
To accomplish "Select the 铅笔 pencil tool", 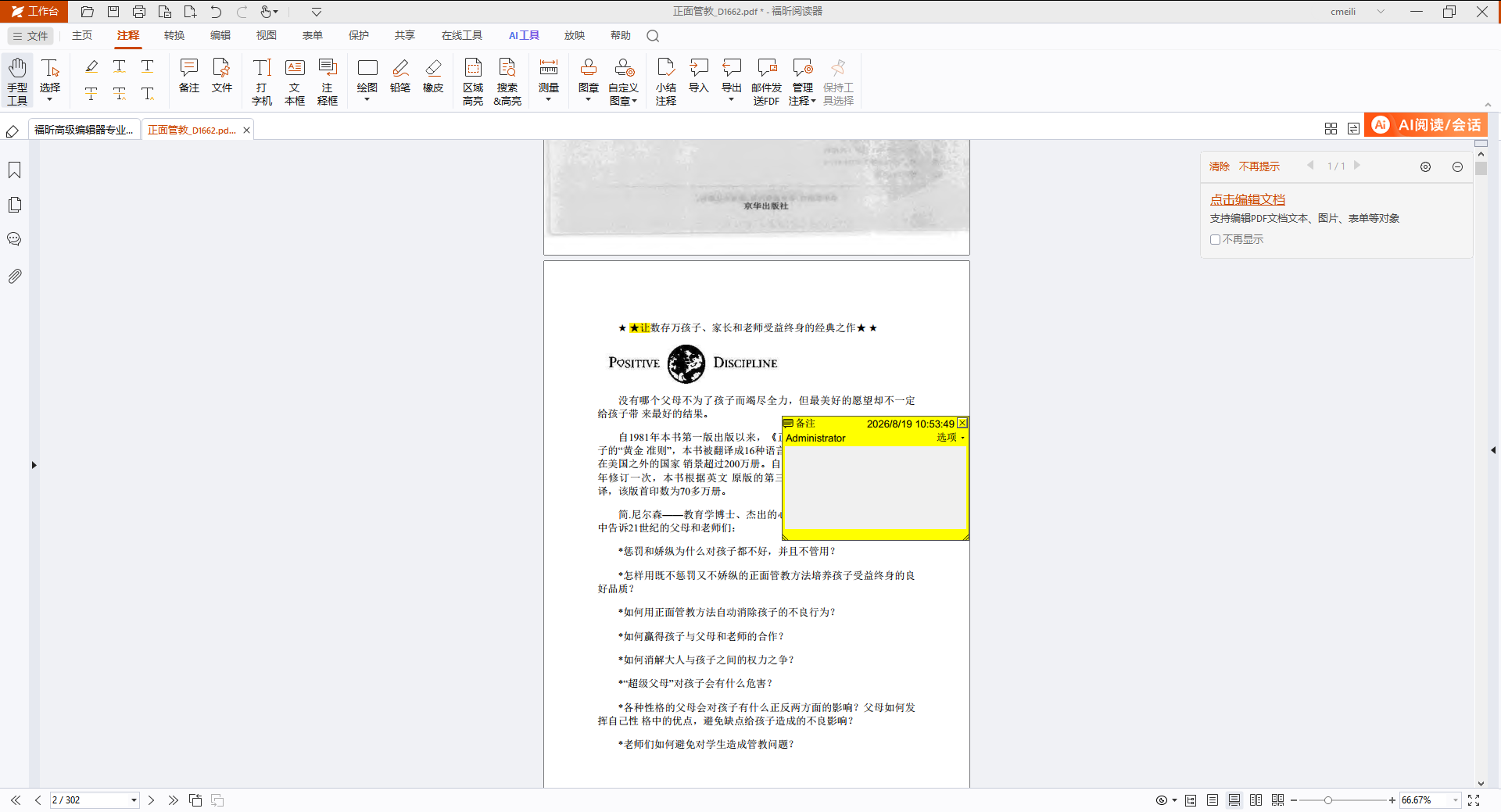I will point(400,75).
